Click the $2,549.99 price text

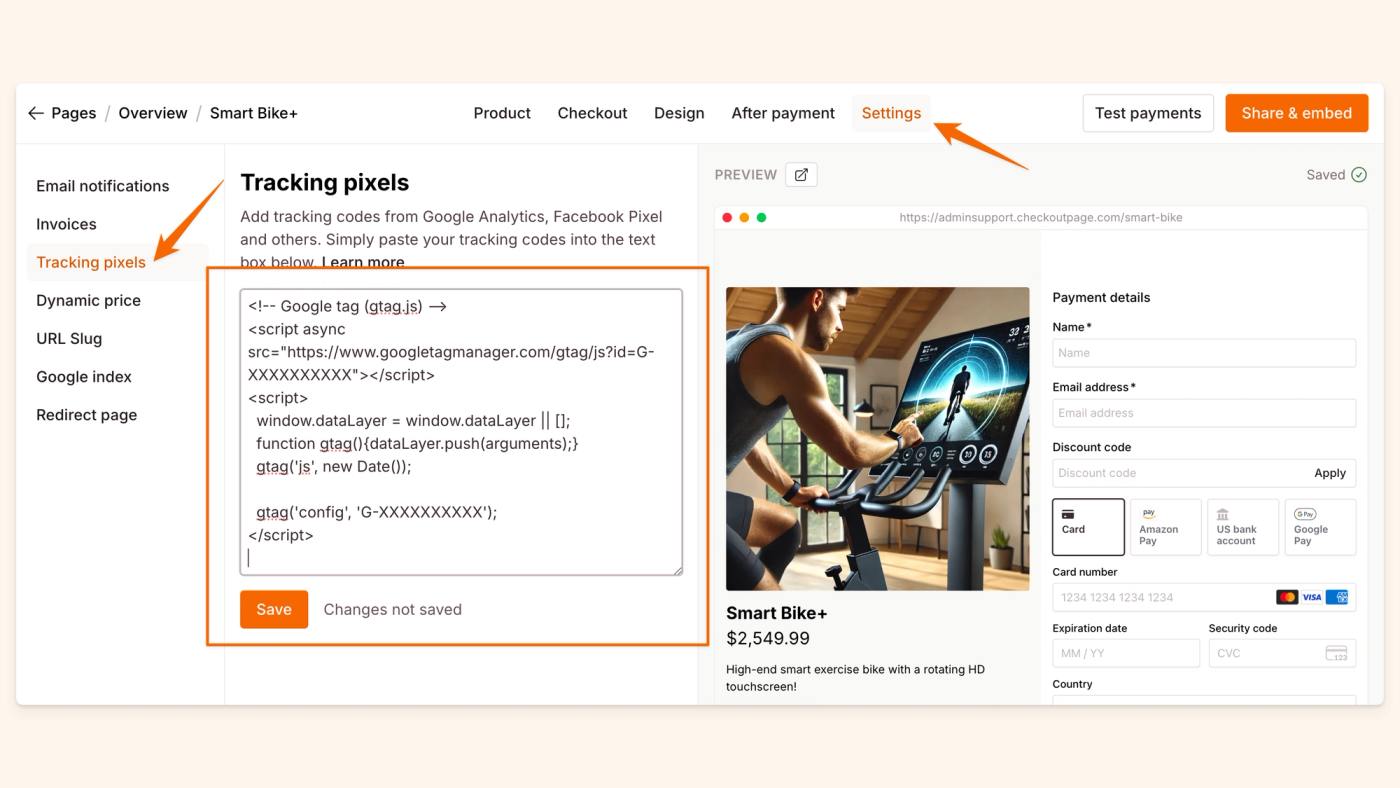point(768,638)
